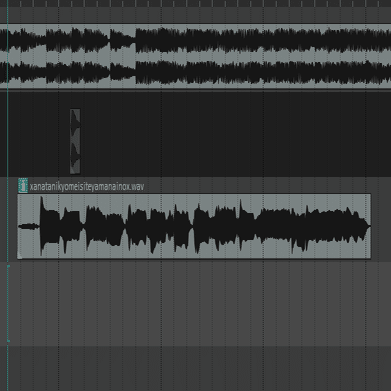Select the small narrow audio clip
The height and width of the screenshot is (391, 391).
(x=75, y=141)
